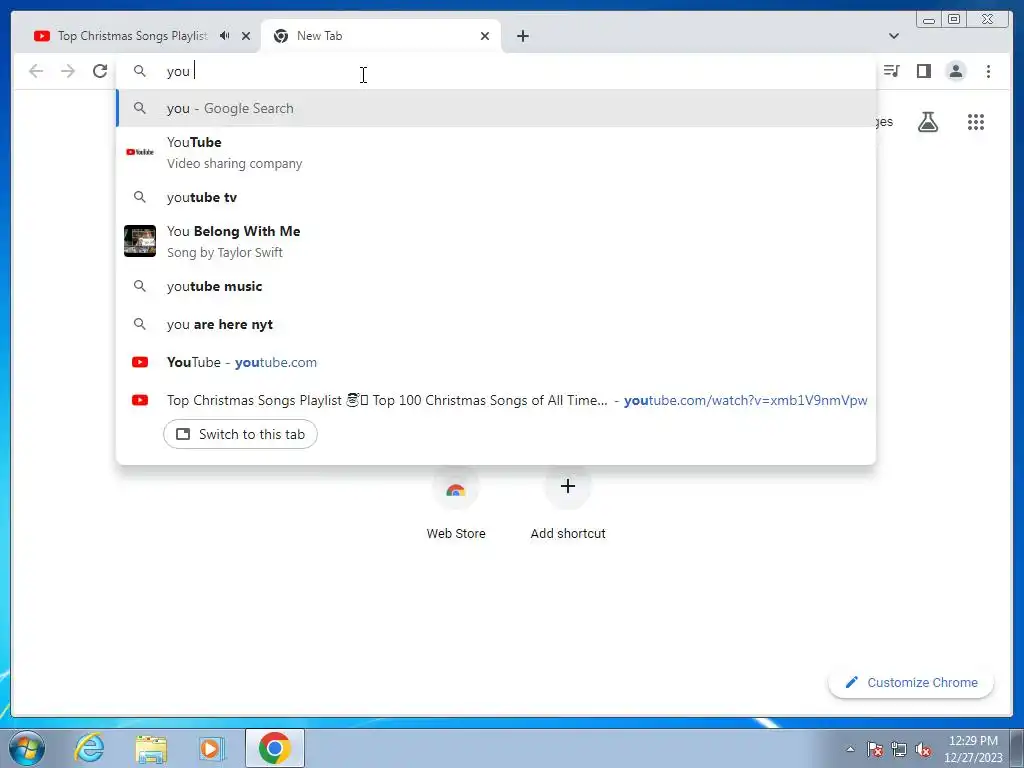This screenshot has width=1024, height=768.
Task: Open Windows Media Player on taskbar
Action: pos(212,748)
